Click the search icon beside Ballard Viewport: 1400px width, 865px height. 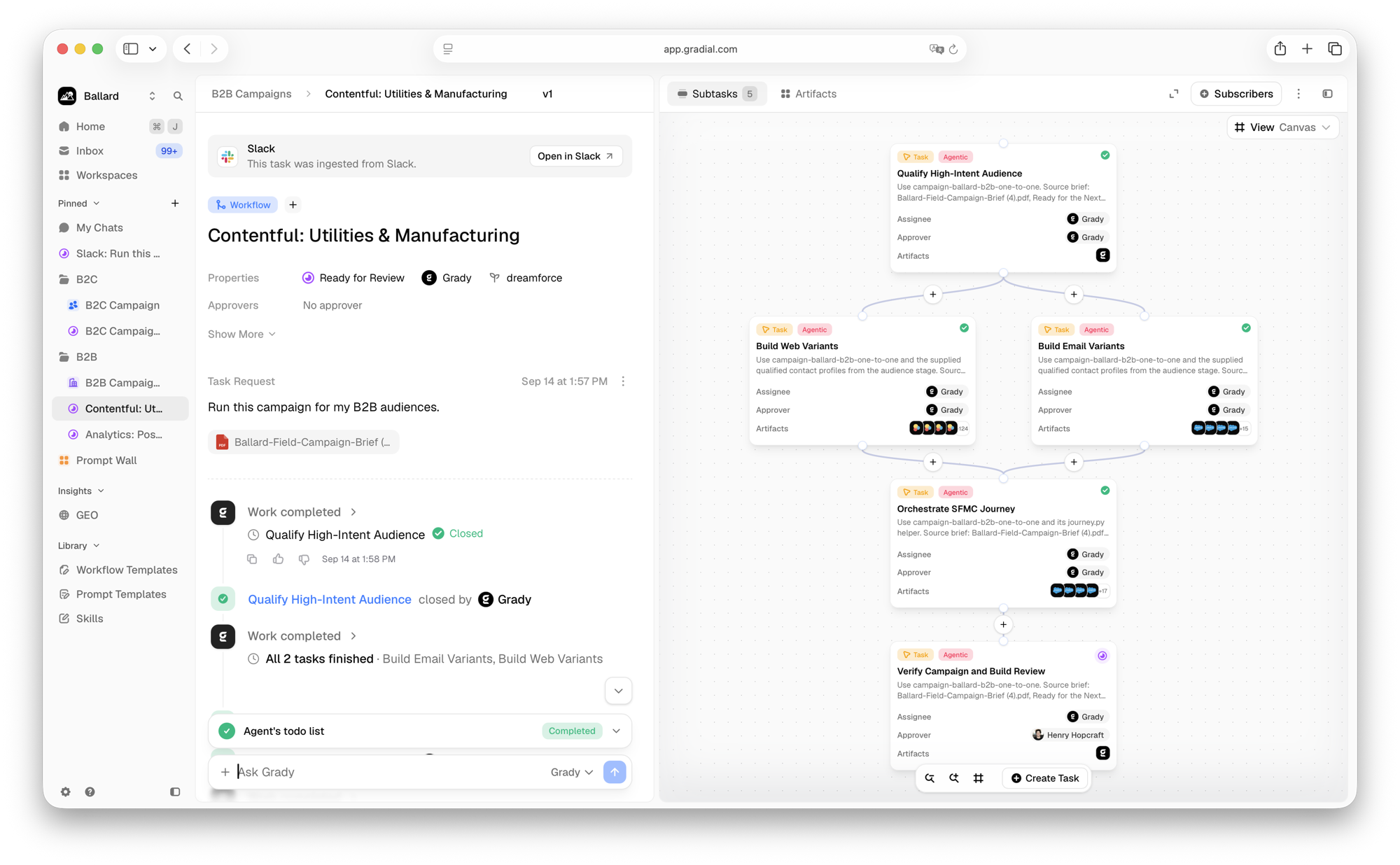pyautogui.click(x=178, y=97)
